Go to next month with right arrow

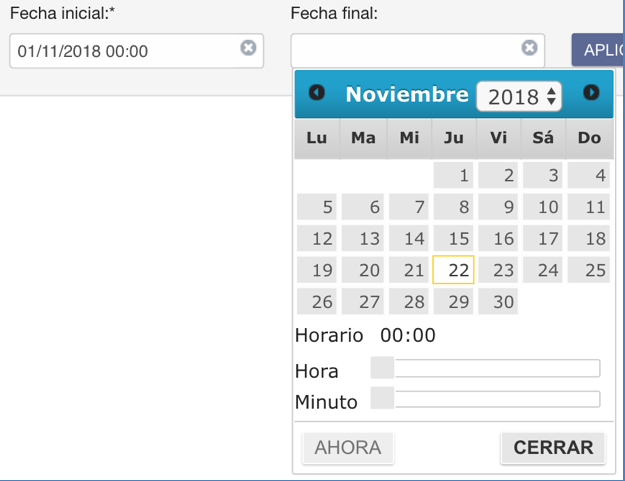pyautogui.click(x=591, y=93)
